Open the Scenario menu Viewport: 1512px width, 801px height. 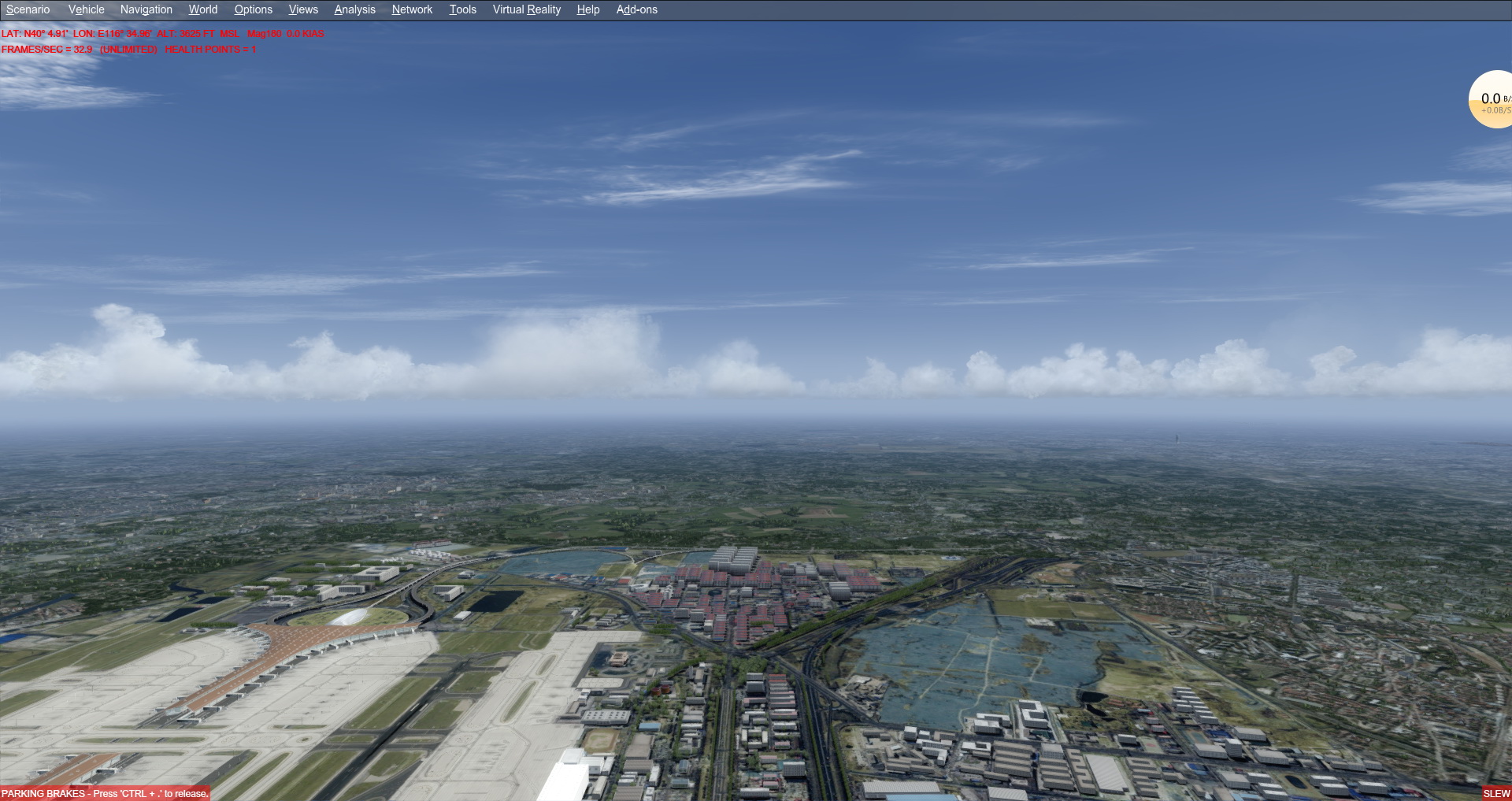pos(28,9)
